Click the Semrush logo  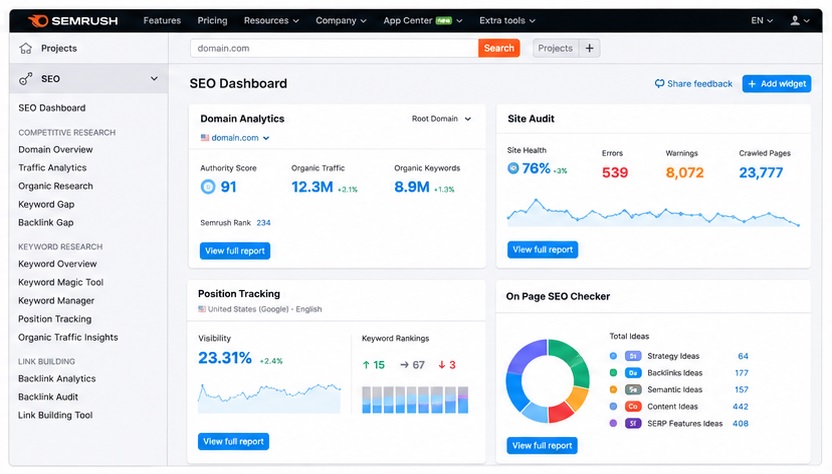(73, 21)
